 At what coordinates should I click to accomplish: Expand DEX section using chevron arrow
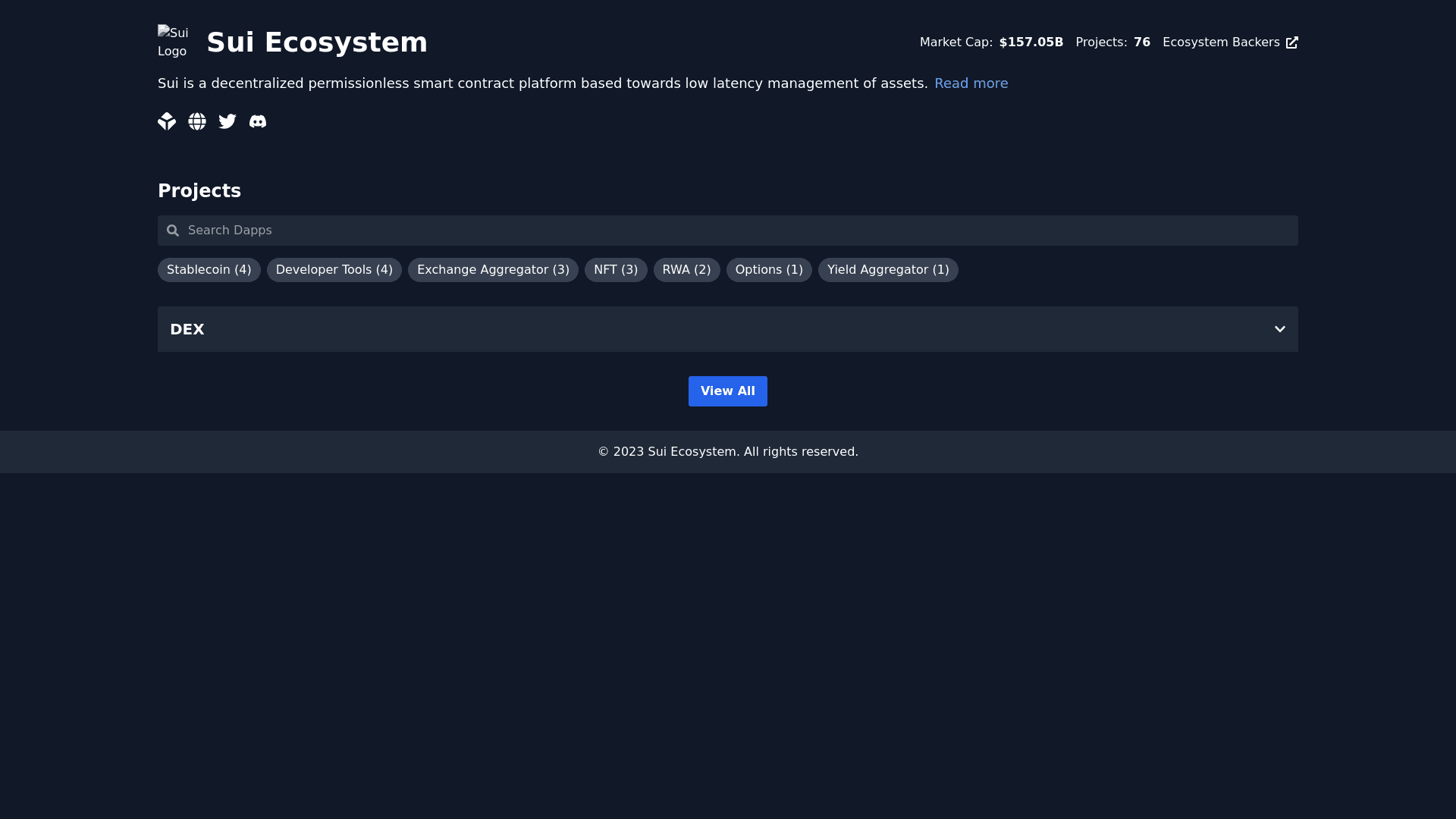(x=1279, y=329)
